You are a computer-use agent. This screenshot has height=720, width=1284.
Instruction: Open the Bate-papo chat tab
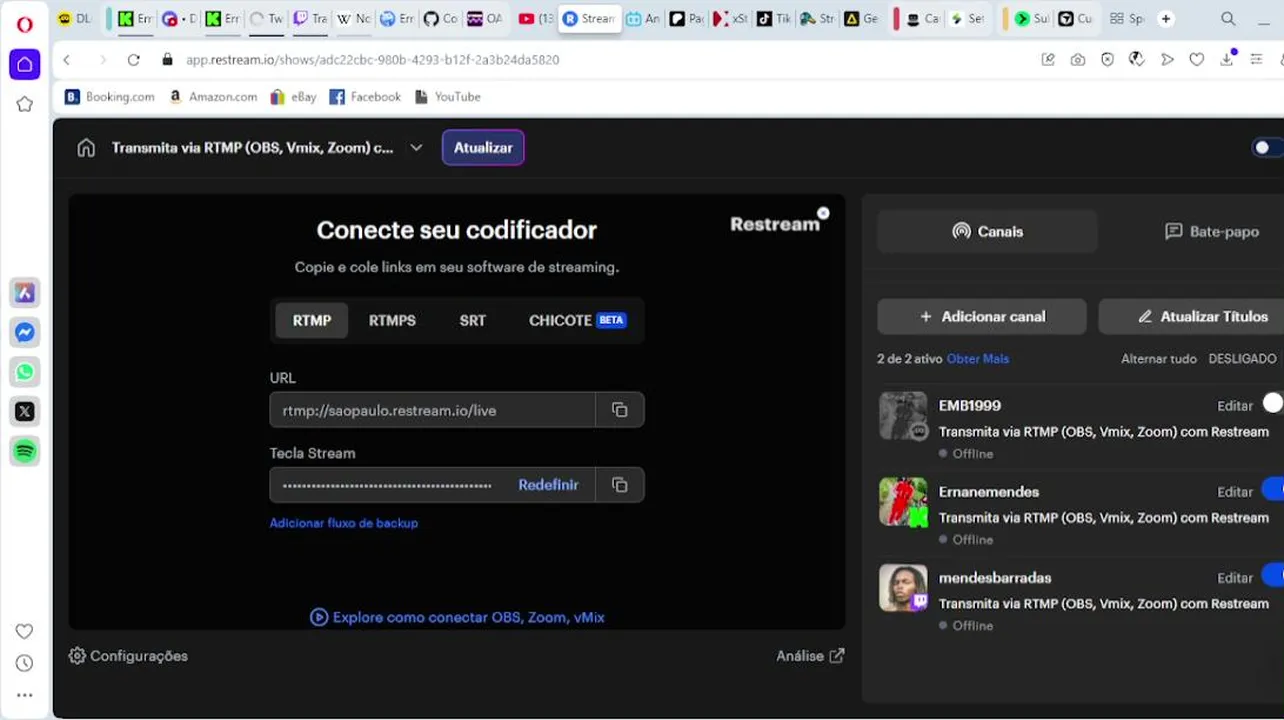1211,231
